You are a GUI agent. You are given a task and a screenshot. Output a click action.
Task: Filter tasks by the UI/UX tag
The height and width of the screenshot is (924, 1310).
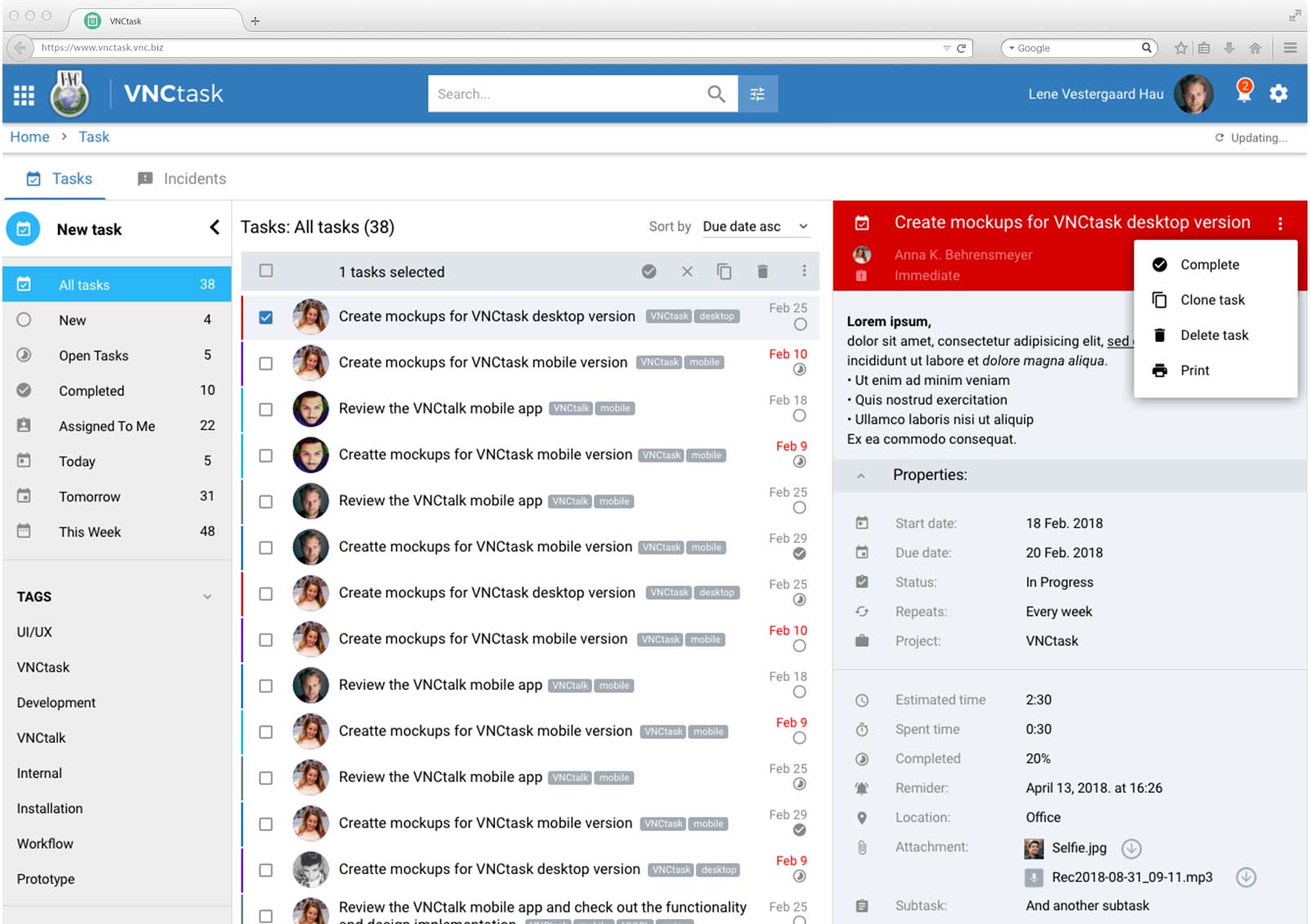(x=34, y=632)
